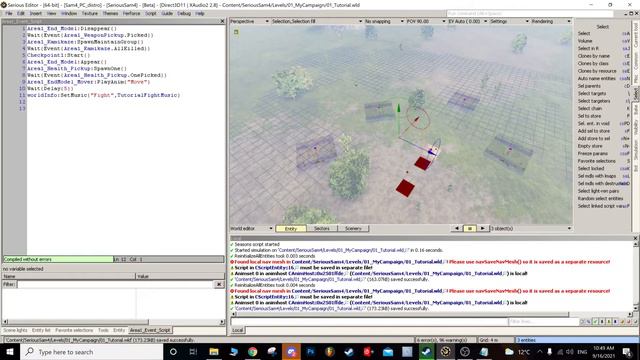This screenshot has height=360, width=640.
Task: Open the Script menu
Action: (x=151, y=13)
